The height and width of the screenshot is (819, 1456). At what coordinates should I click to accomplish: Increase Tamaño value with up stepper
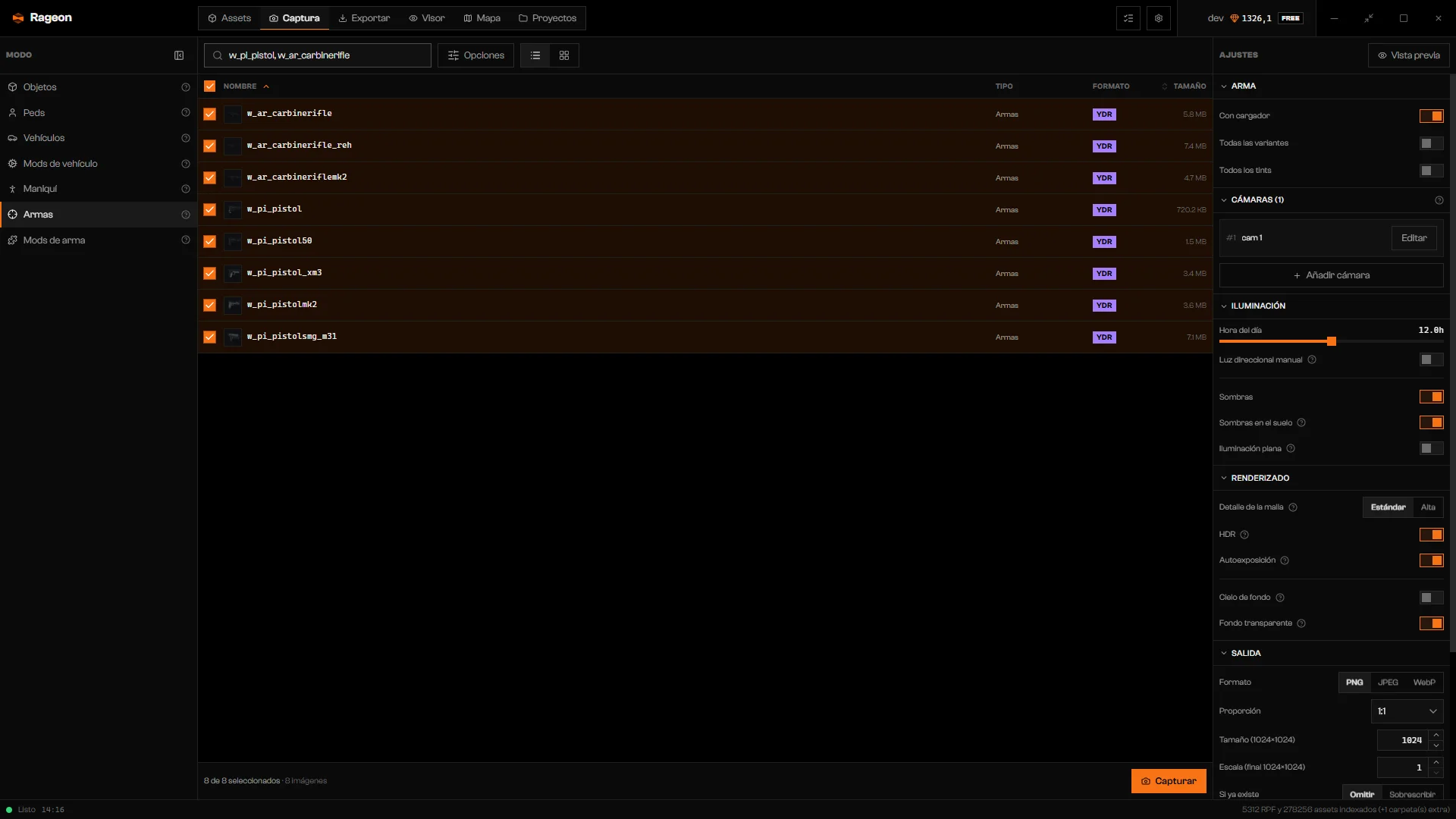coord(1436,735)
